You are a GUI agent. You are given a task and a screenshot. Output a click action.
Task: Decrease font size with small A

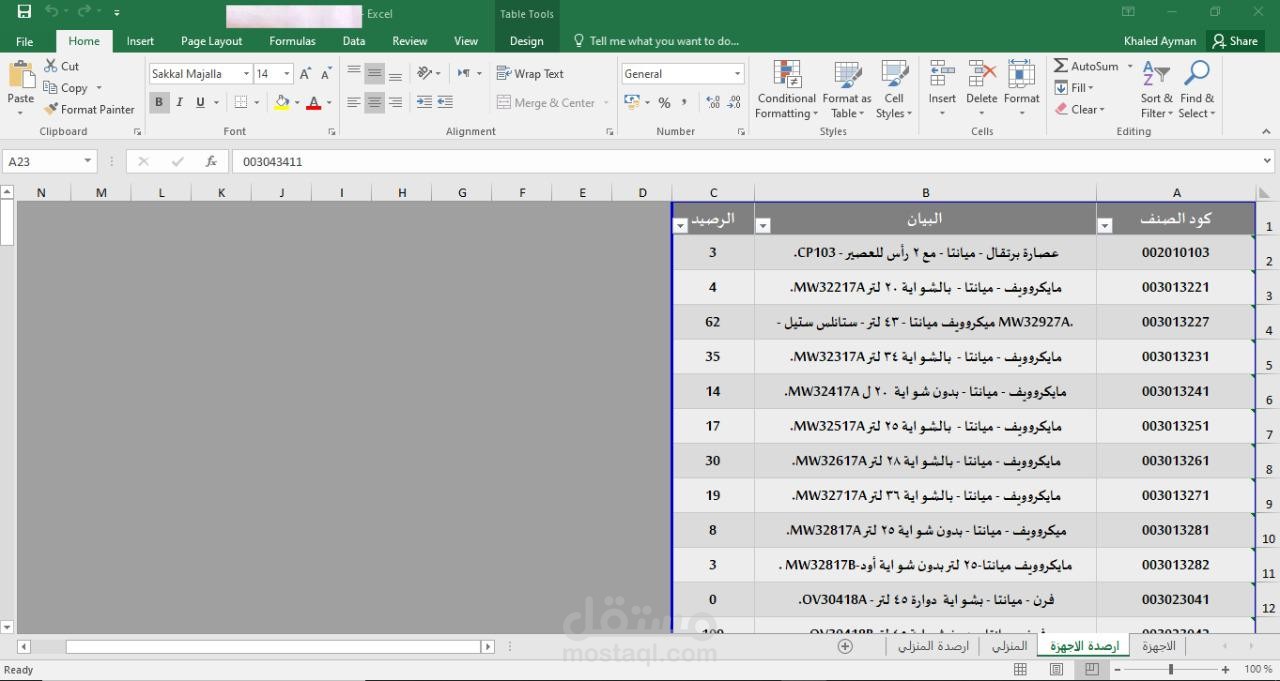326,74
